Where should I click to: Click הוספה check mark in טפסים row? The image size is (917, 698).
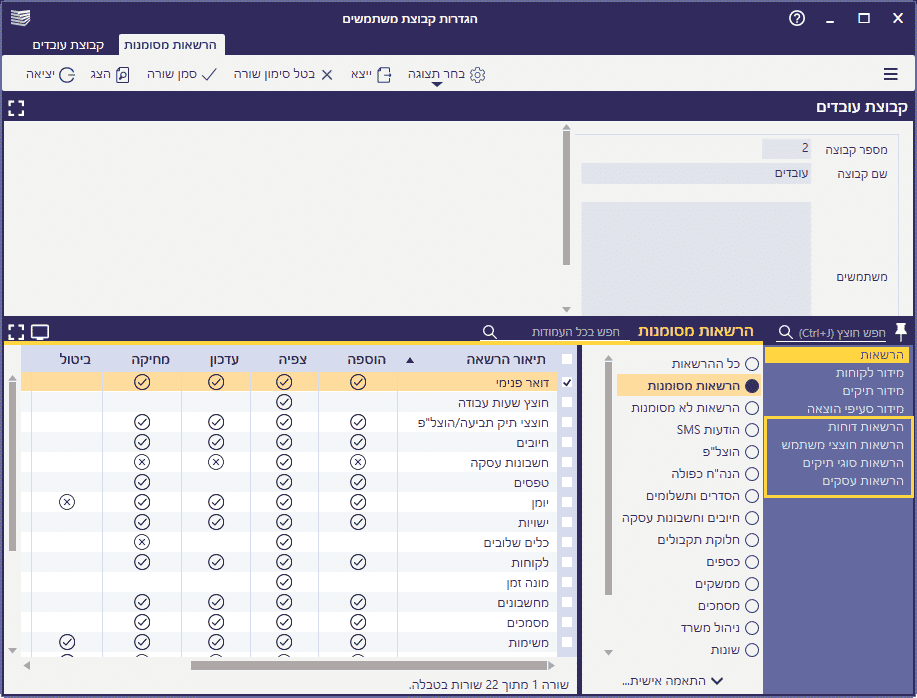358,482
